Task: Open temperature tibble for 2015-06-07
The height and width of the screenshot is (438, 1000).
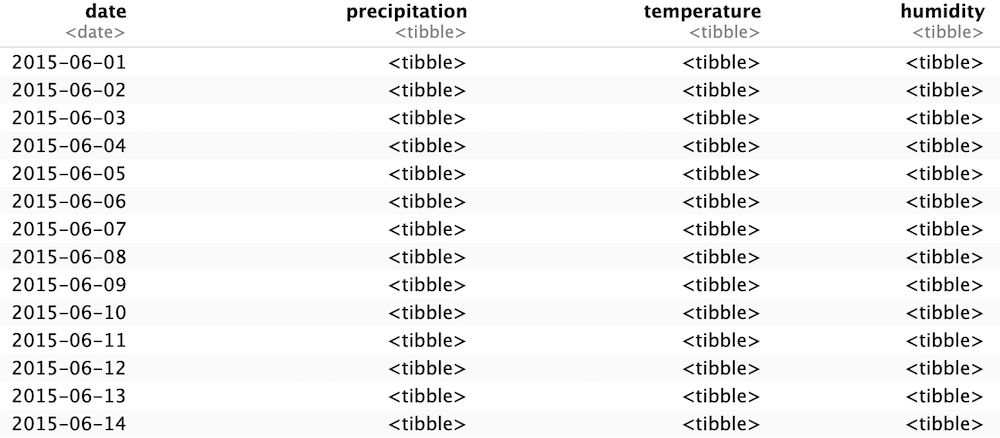Action: point(721,230)
